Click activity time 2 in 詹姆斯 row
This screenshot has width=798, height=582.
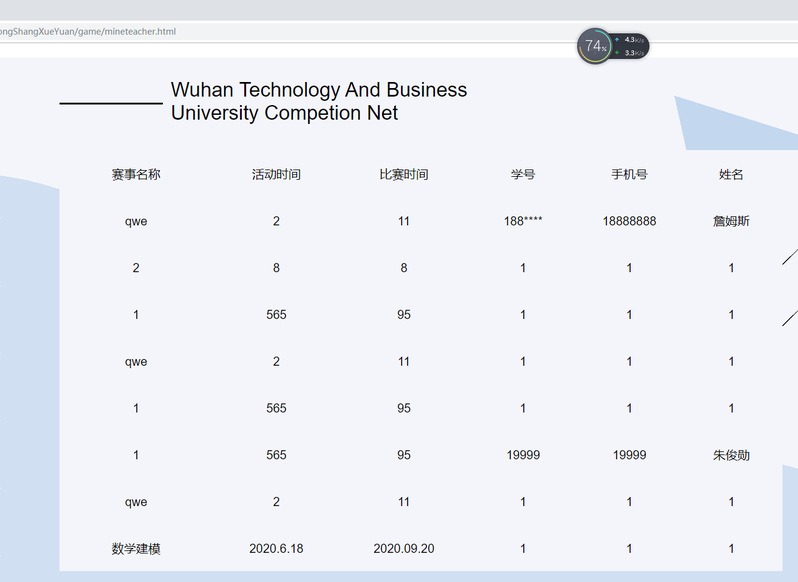[276, 221]
